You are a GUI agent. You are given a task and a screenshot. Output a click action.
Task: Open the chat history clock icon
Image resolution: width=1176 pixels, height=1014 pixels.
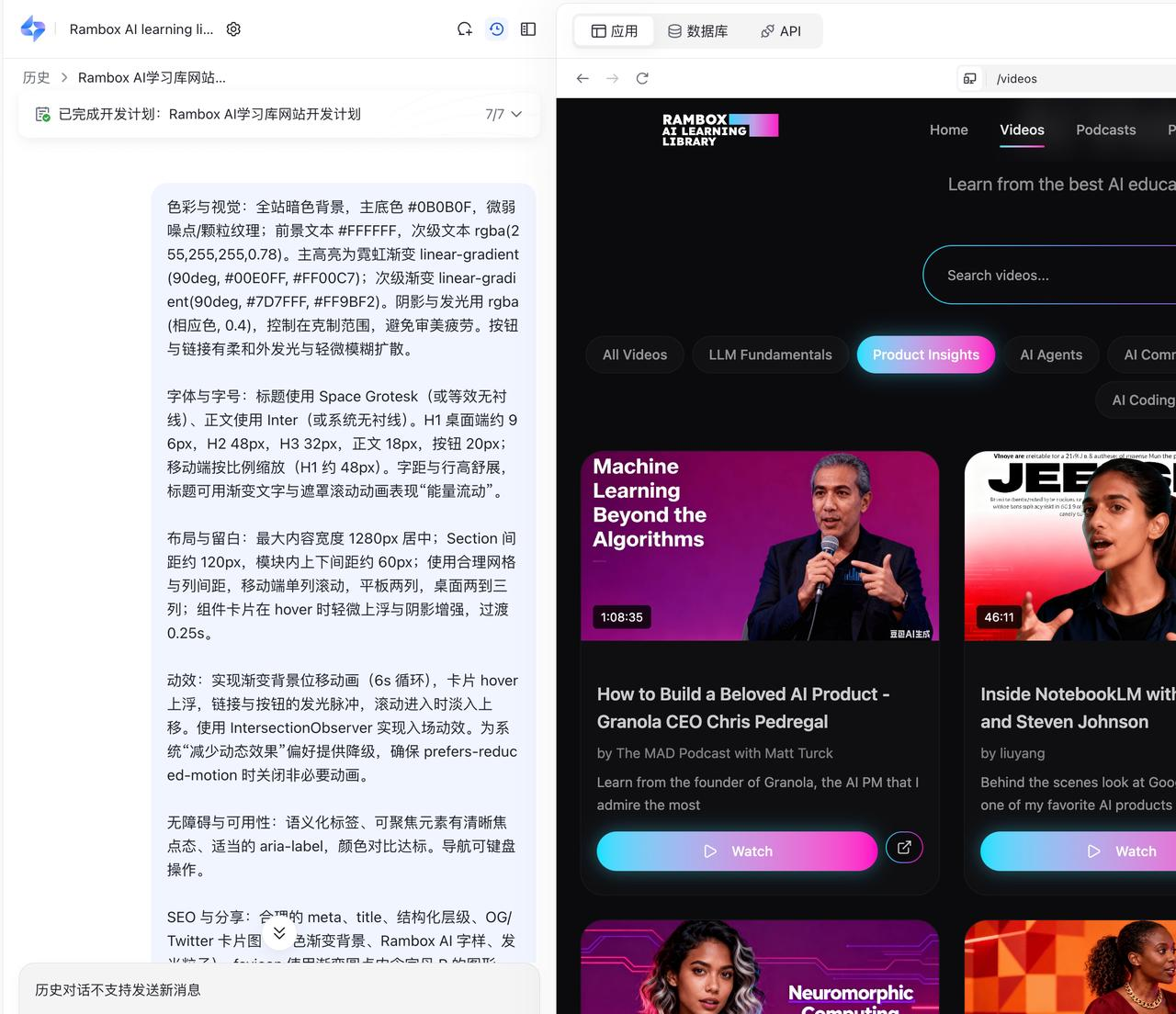click(496, 29)
